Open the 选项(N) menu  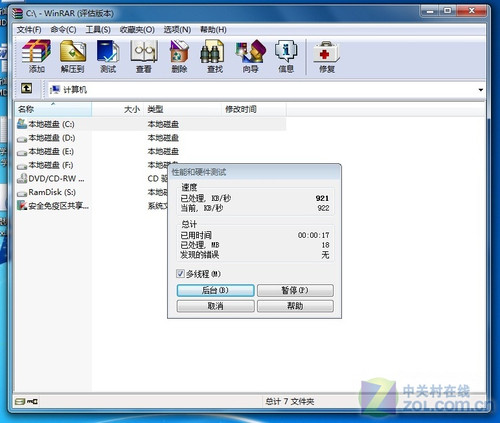(x=177, y=30)
